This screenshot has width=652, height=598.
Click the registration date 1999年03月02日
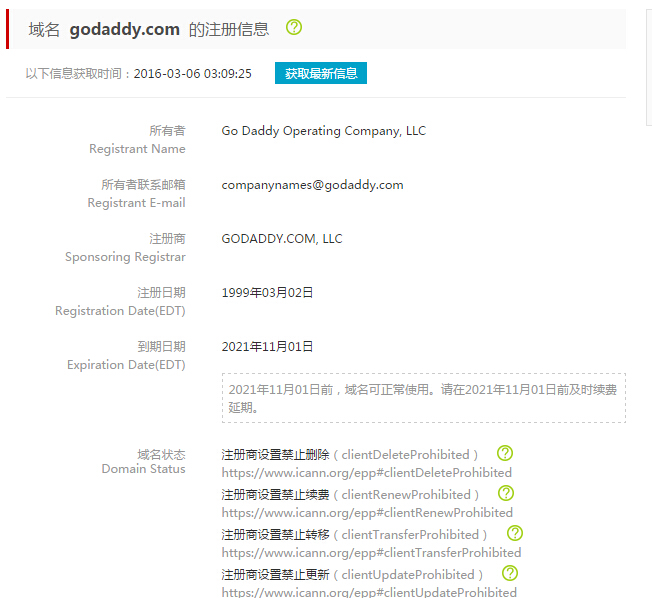click(x=267, y=293)
